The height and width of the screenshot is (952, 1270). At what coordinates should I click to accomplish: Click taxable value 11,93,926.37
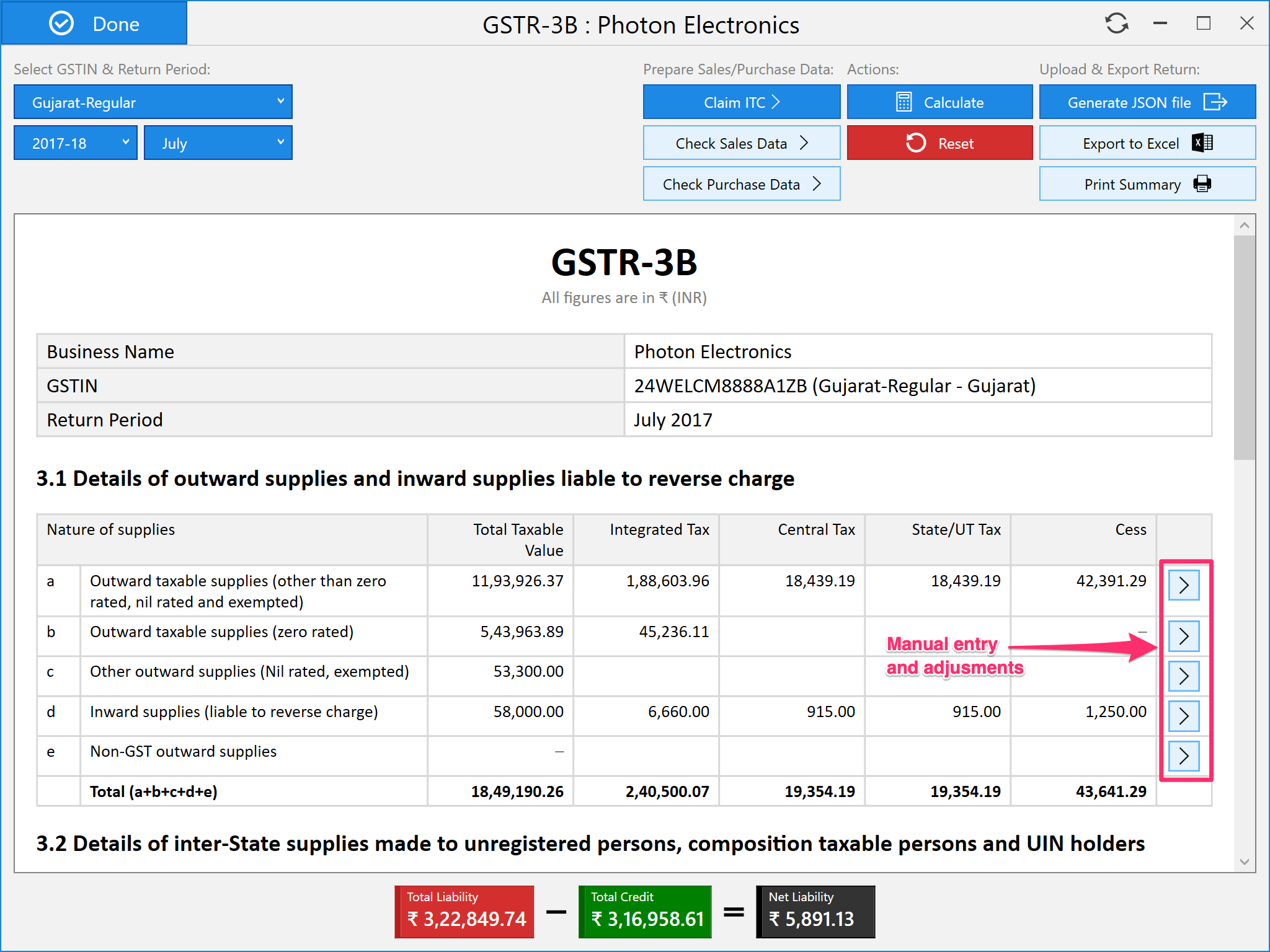(x=517, y=581)
